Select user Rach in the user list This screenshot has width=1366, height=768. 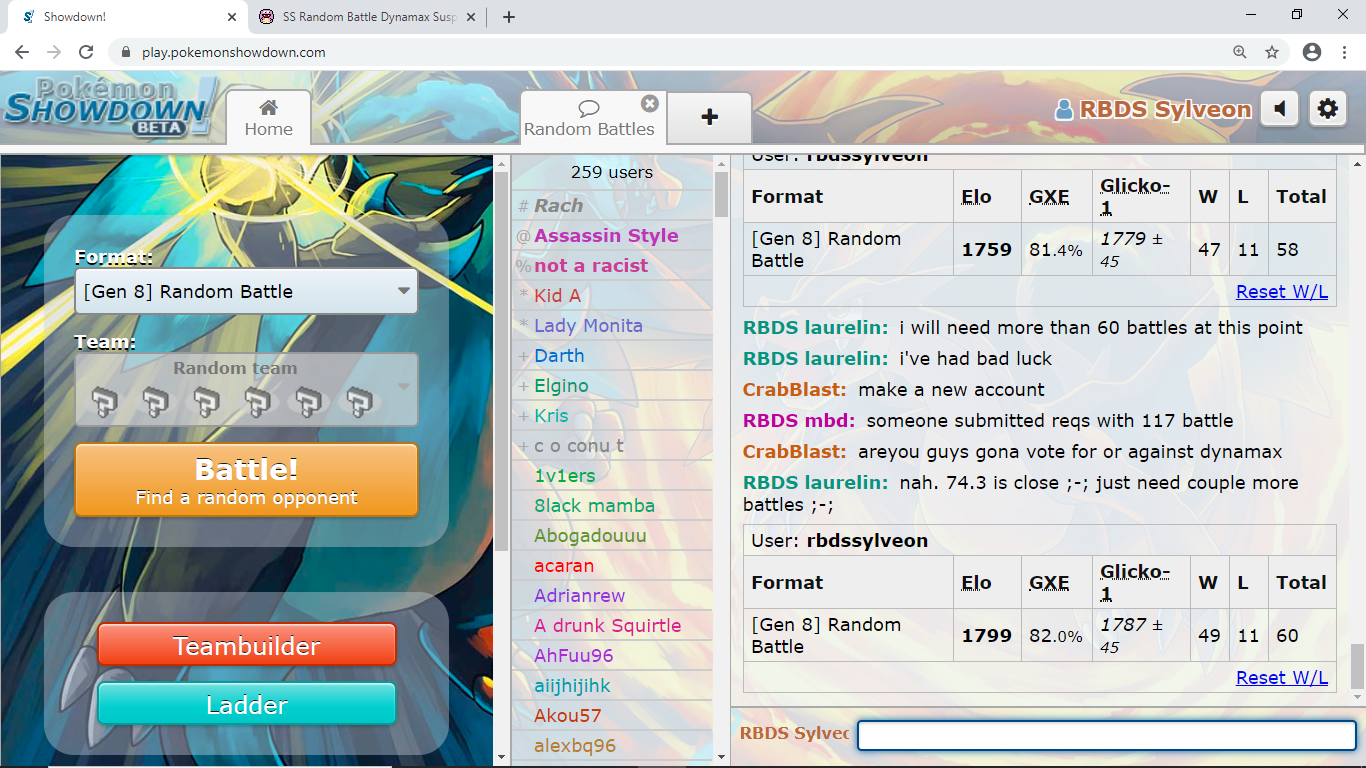(x=612, y=205)
